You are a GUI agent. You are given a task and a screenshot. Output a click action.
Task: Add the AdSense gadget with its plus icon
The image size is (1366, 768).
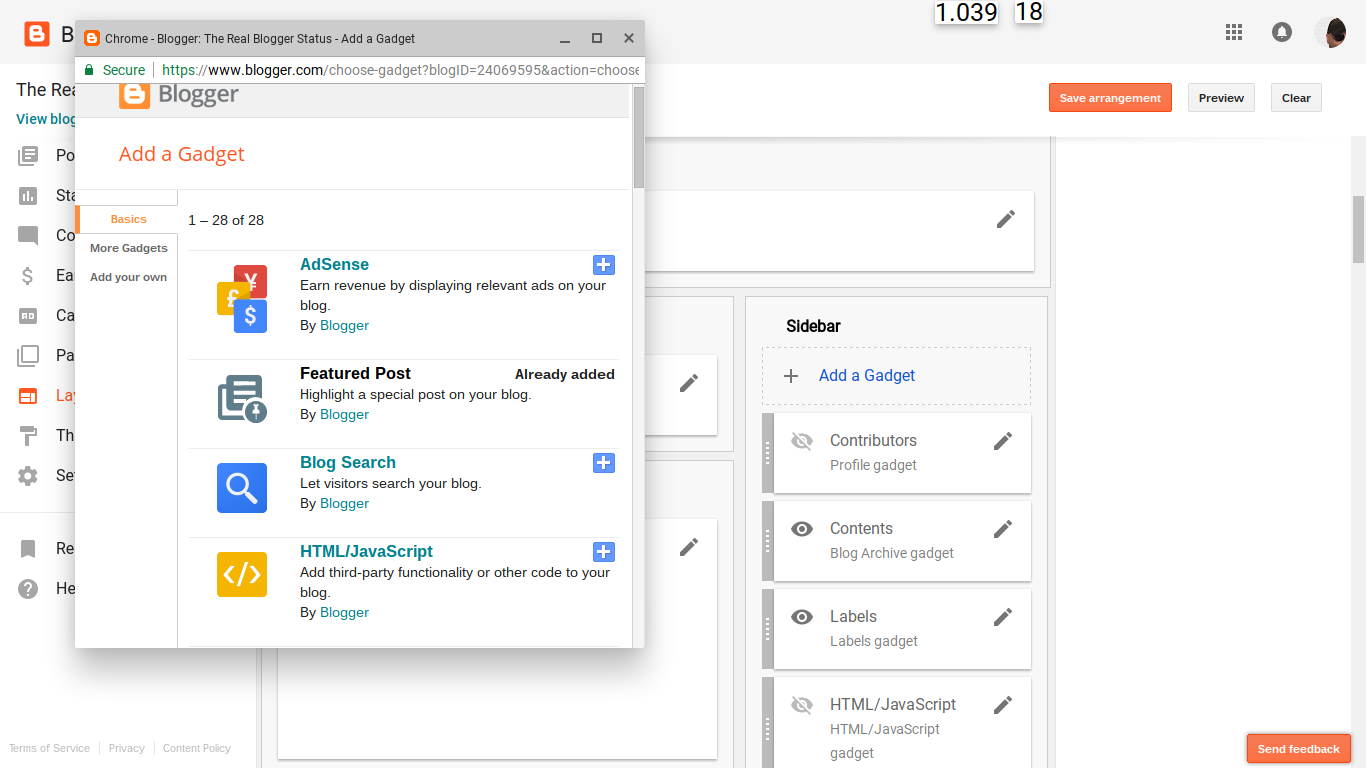(x=603, y=265)
